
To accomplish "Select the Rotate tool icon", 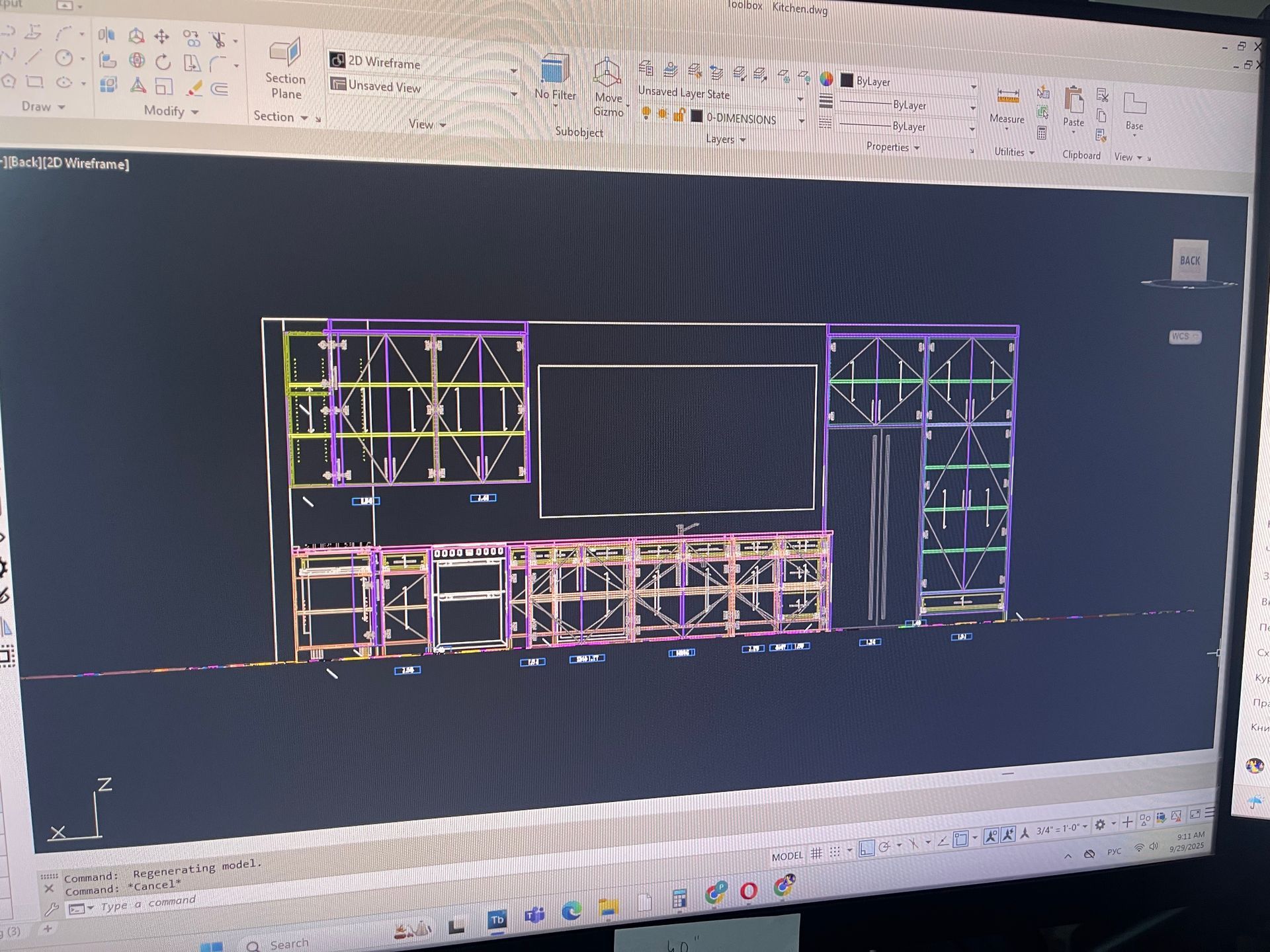I will point(163,62).
